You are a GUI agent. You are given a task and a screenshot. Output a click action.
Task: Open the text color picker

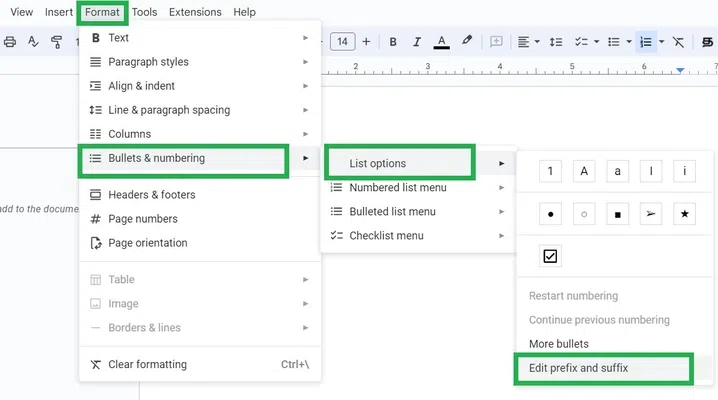point(442,42)
